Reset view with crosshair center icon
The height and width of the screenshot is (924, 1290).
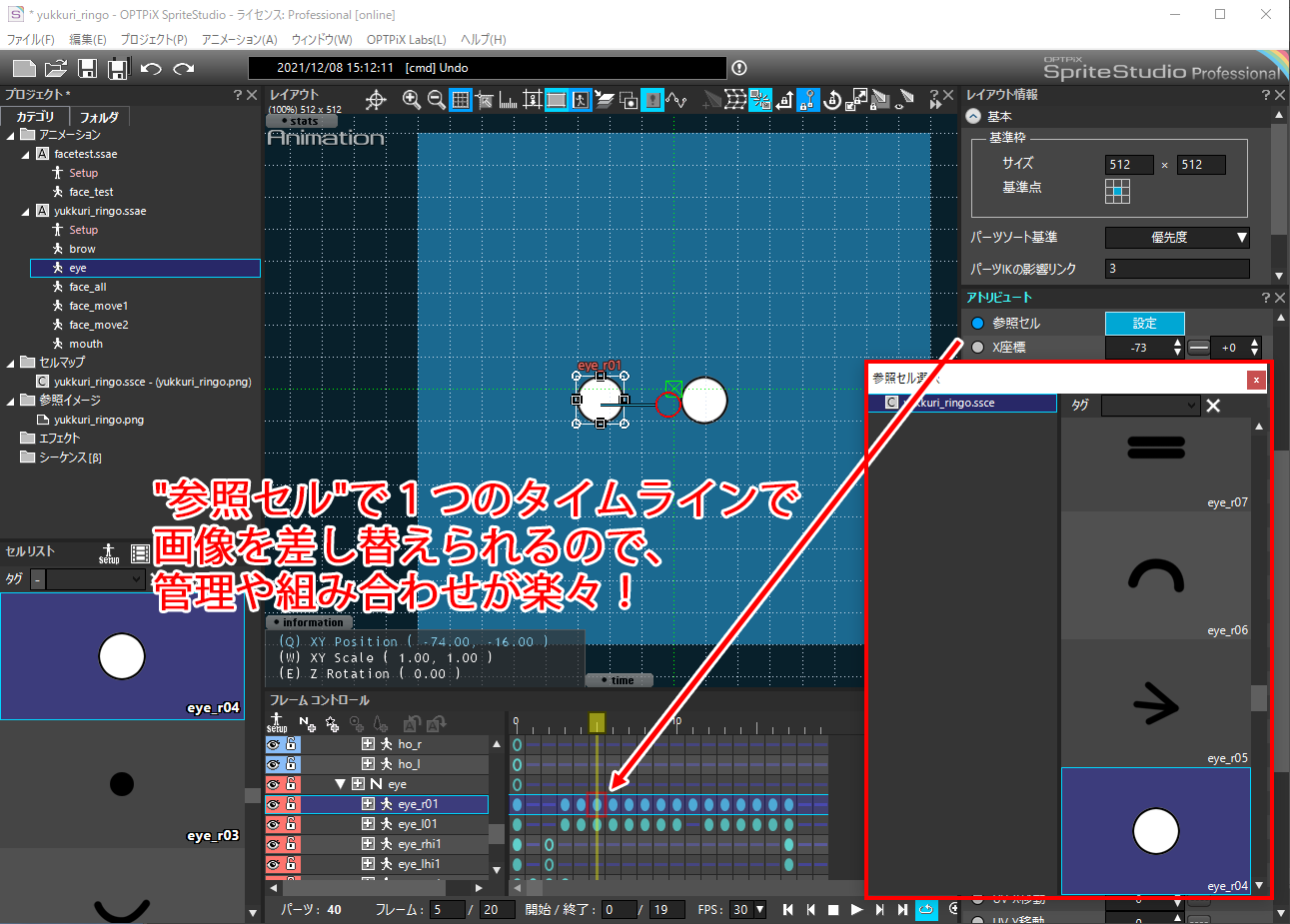[x=376, y=100]
